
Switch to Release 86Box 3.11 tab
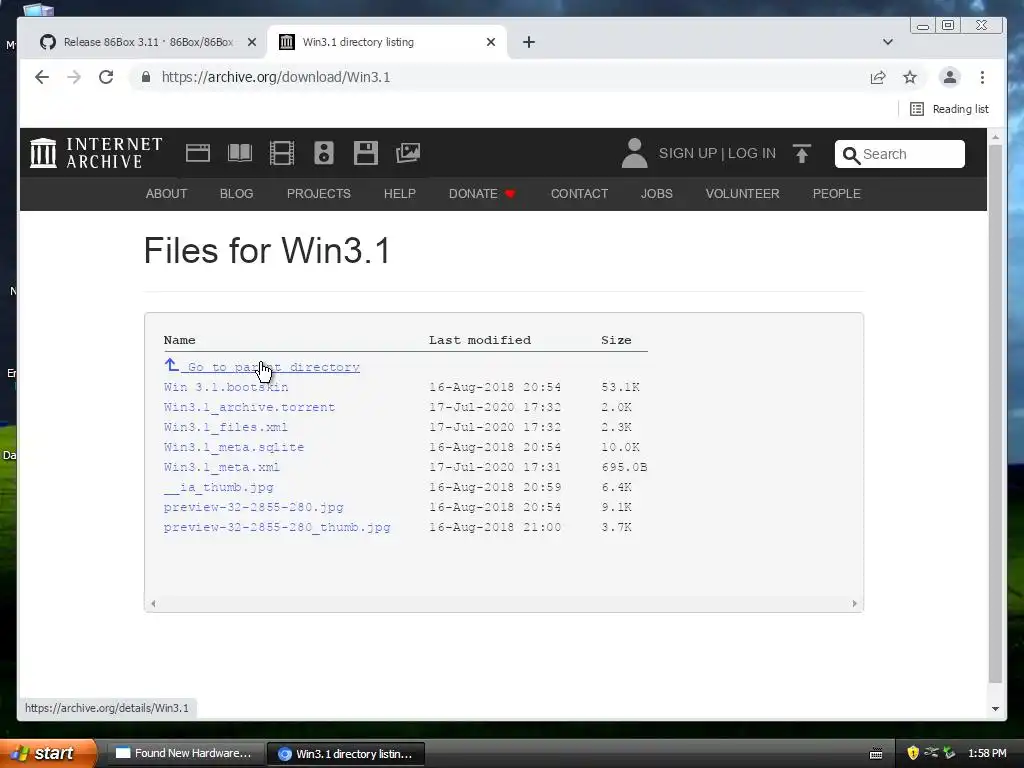pos(147,42)
